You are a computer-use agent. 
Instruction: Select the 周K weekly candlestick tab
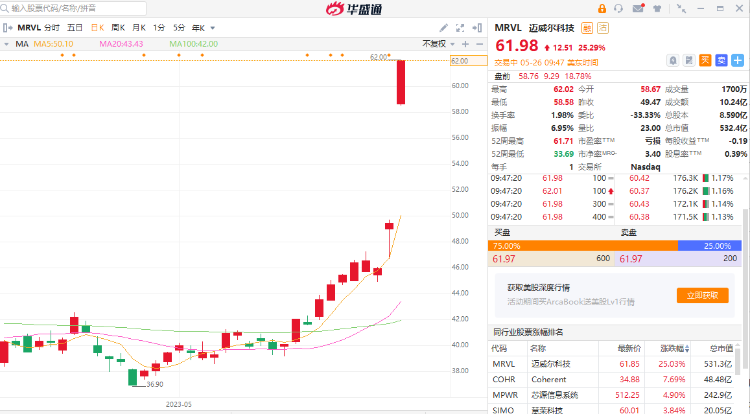[118, 28]
